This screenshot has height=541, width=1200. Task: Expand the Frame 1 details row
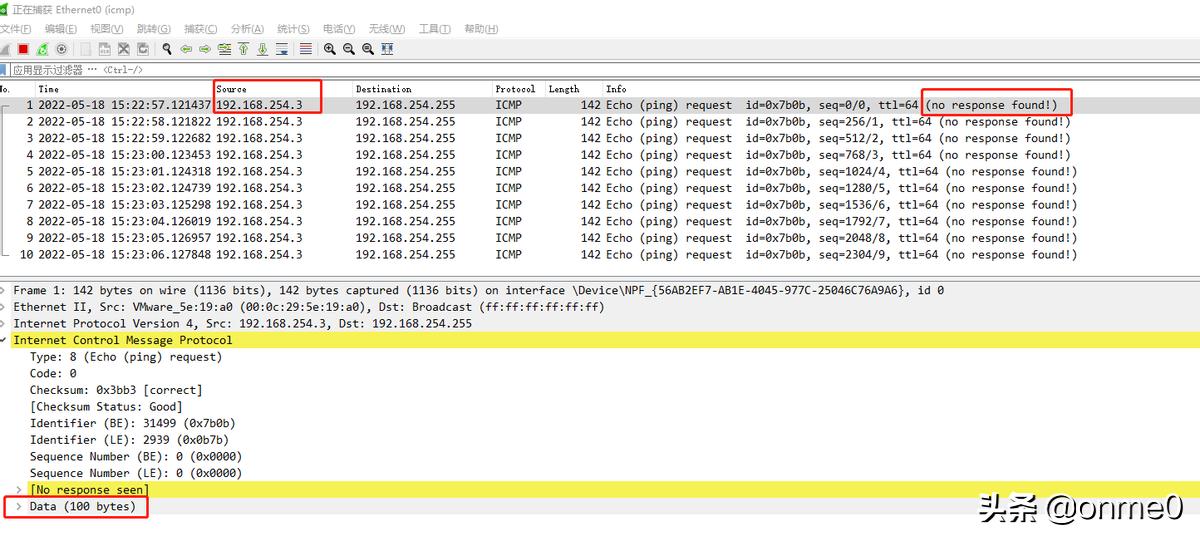[4, 290]
